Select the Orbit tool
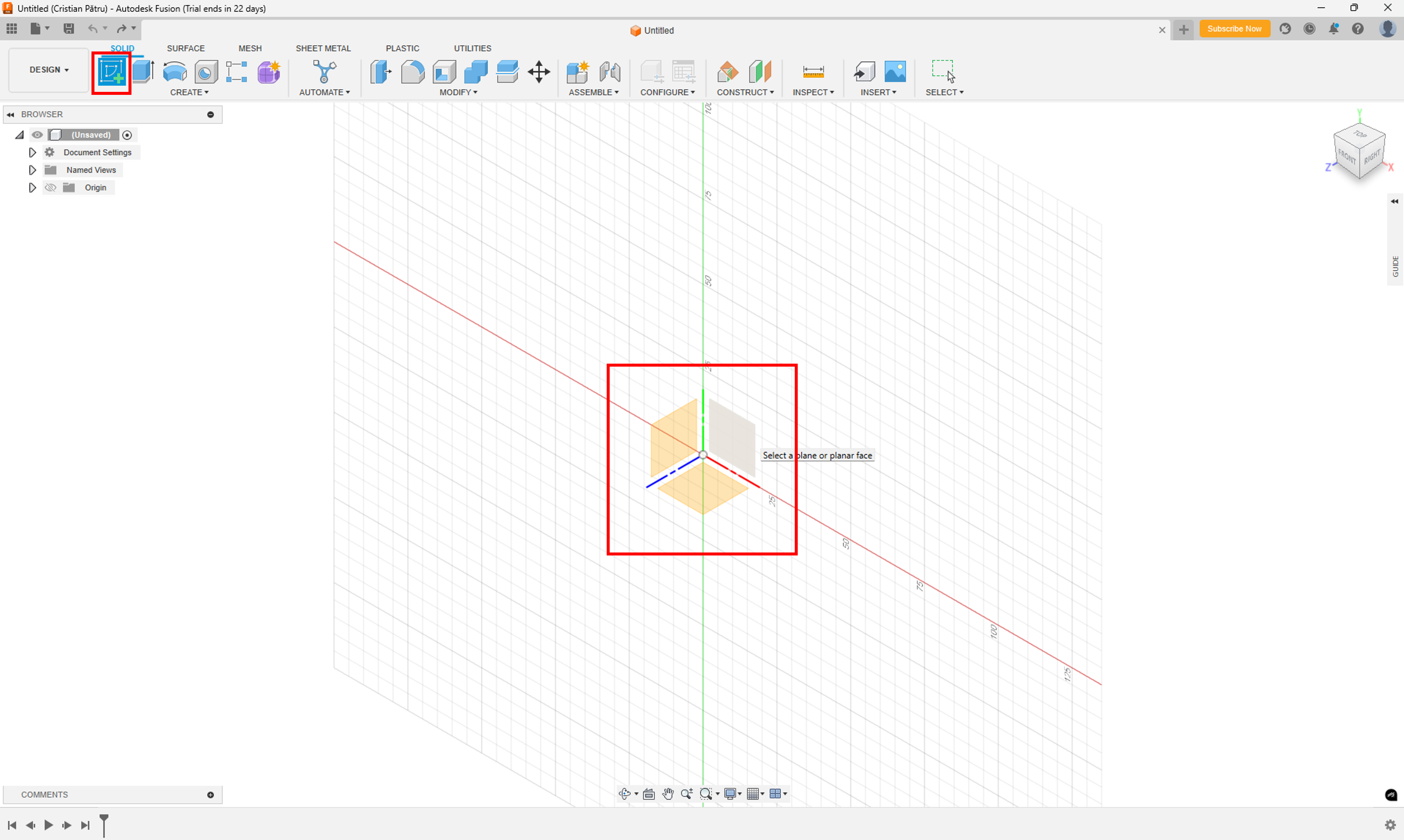The height and width of the screenshot is (840, 1404). click(625, 794)
